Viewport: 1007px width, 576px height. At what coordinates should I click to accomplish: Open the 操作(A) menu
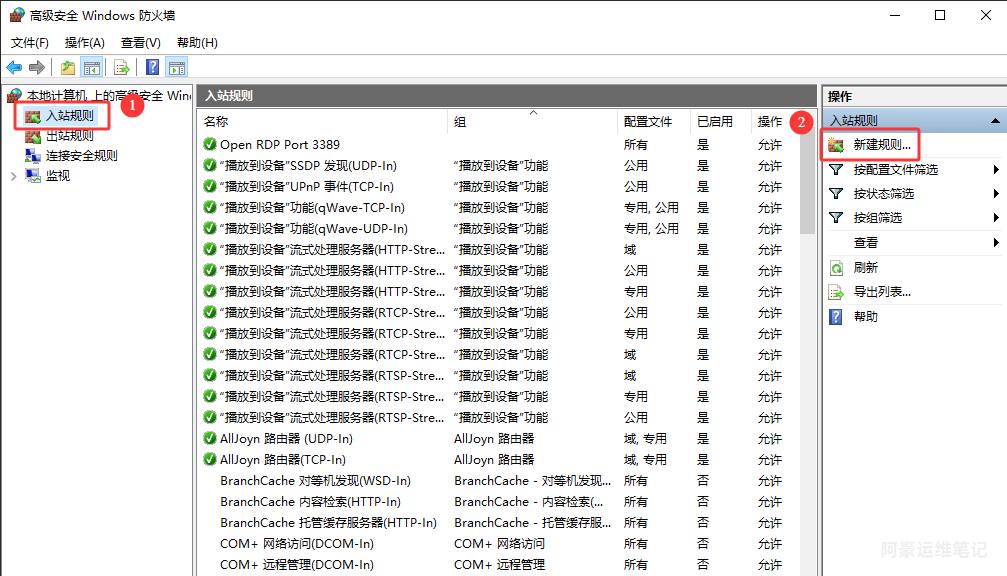84,43
